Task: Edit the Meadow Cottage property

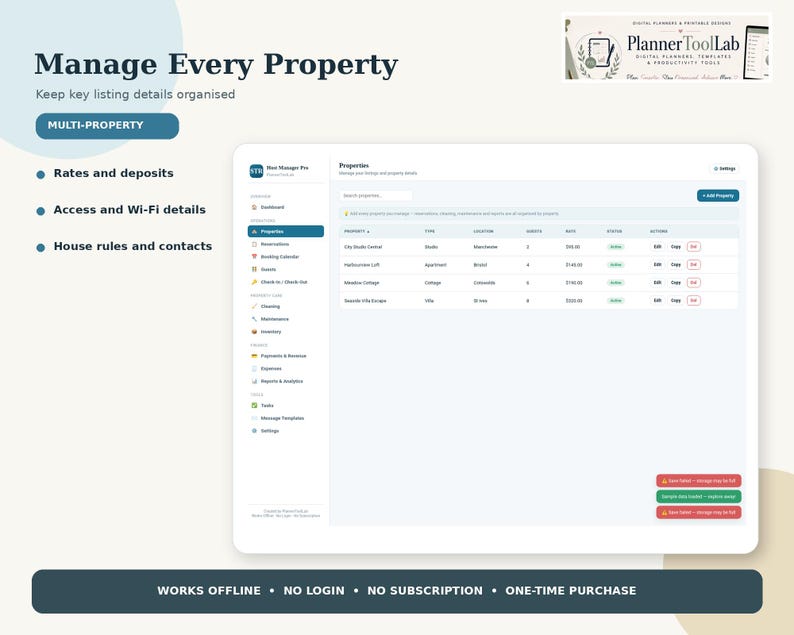Action: 657,283
